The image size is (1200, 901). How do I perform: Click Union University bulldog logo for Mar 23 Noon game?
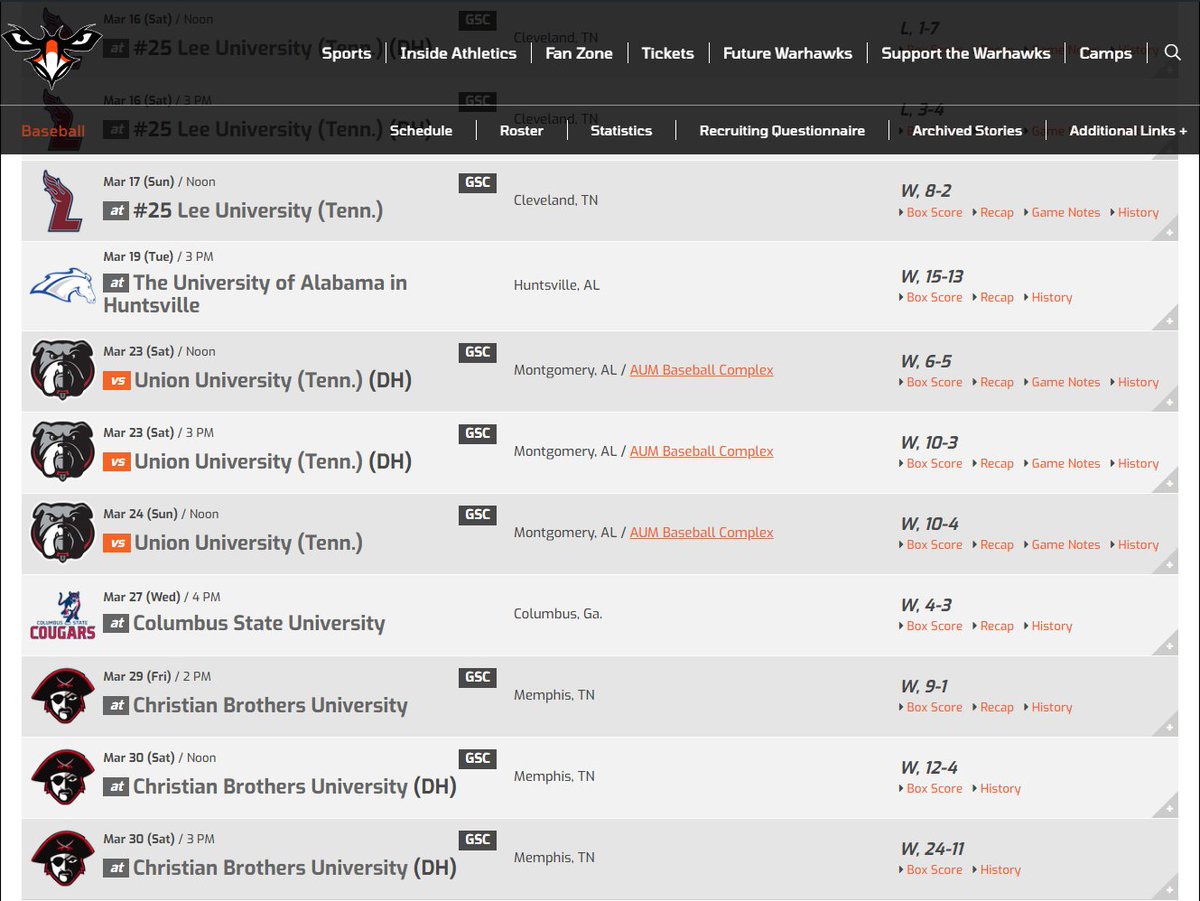[x=63, y=371]
